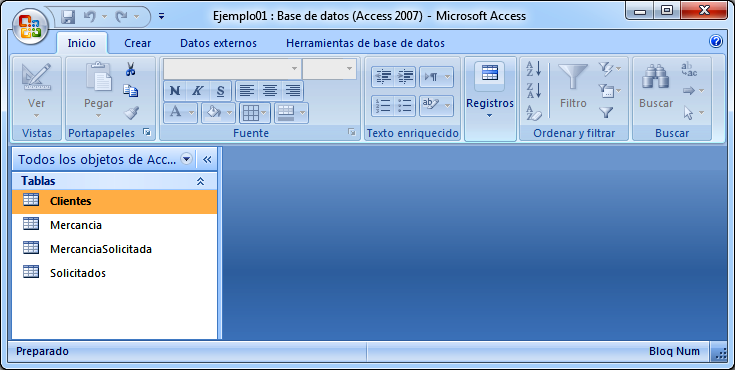Select the MercanciaSolicitada table
This screenshot has width=735, height=370.
tap(115, 249)
